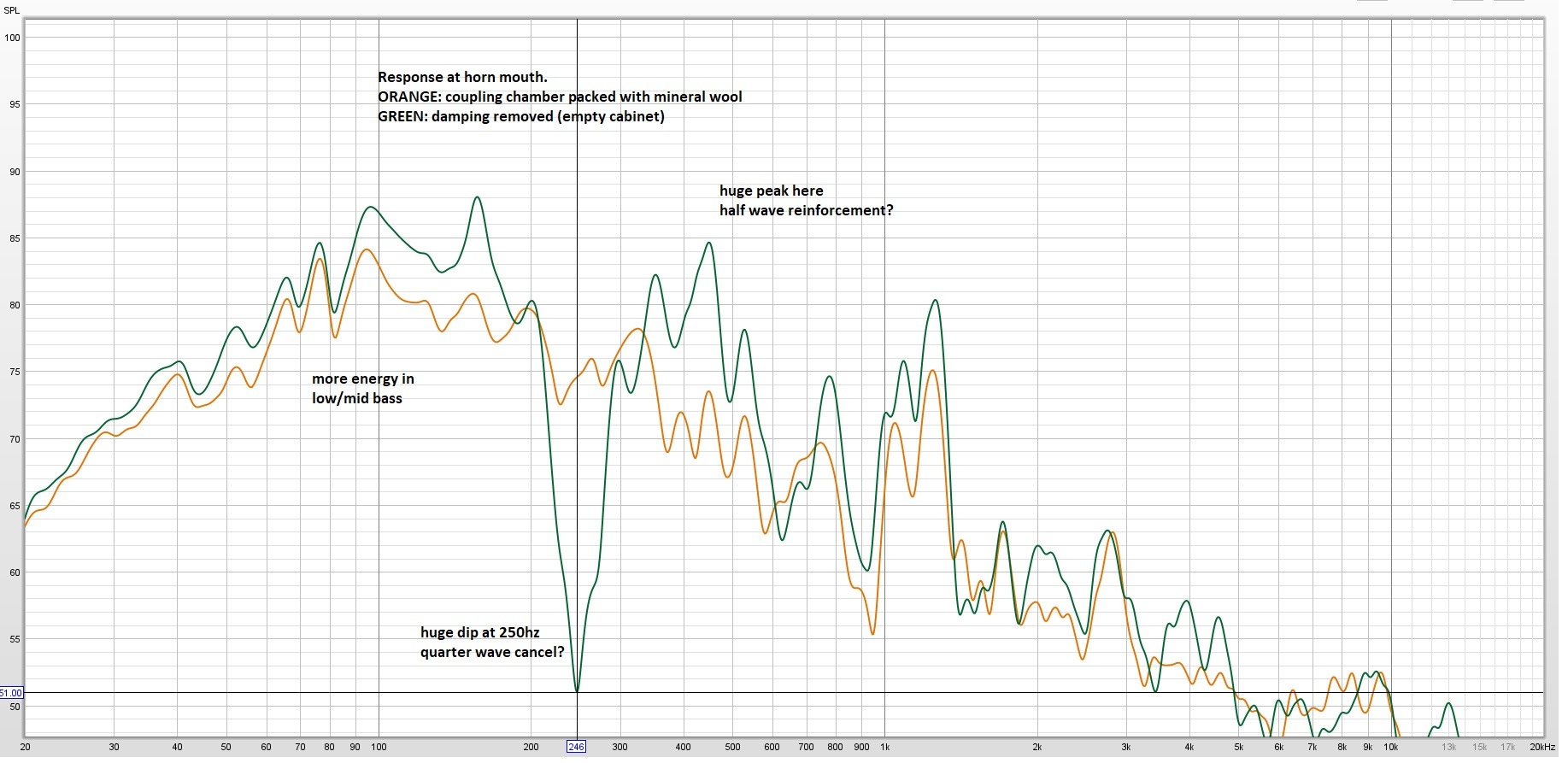Click the 100 Hz frequency axis label

(x=379, y=747)
